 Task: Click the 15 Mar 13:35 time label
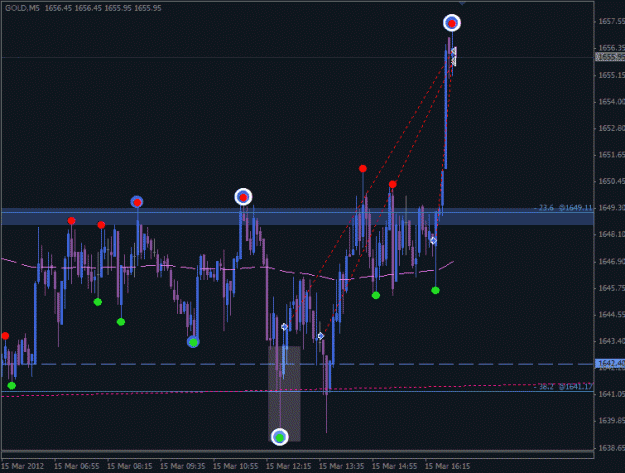click(342, 466)
